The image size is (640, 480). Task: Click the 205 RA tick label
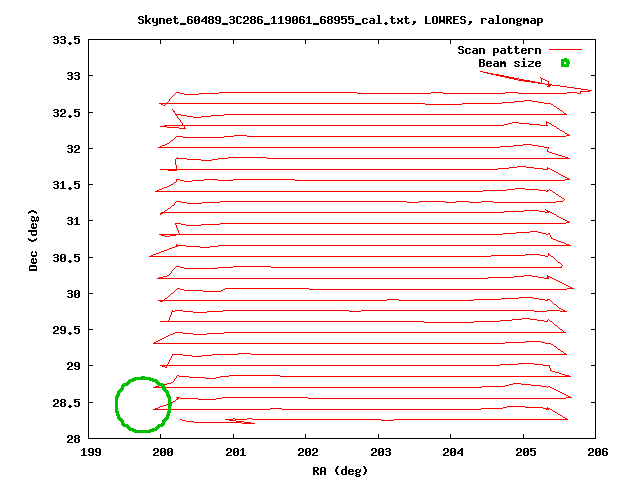pyautogui.click(x=525, y=452)
